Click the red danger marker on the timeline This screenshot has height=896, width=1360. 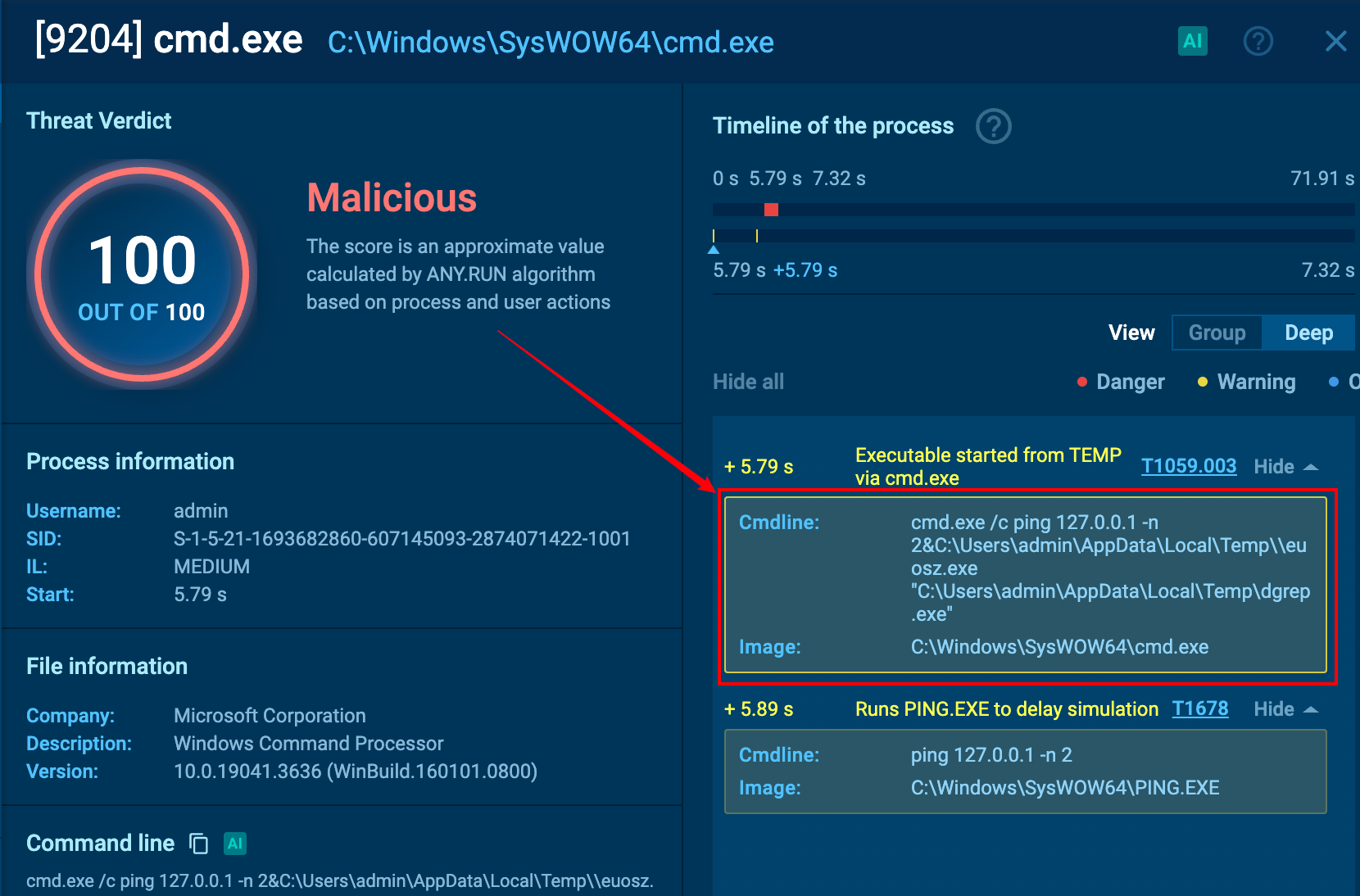(x=771, y=210)
